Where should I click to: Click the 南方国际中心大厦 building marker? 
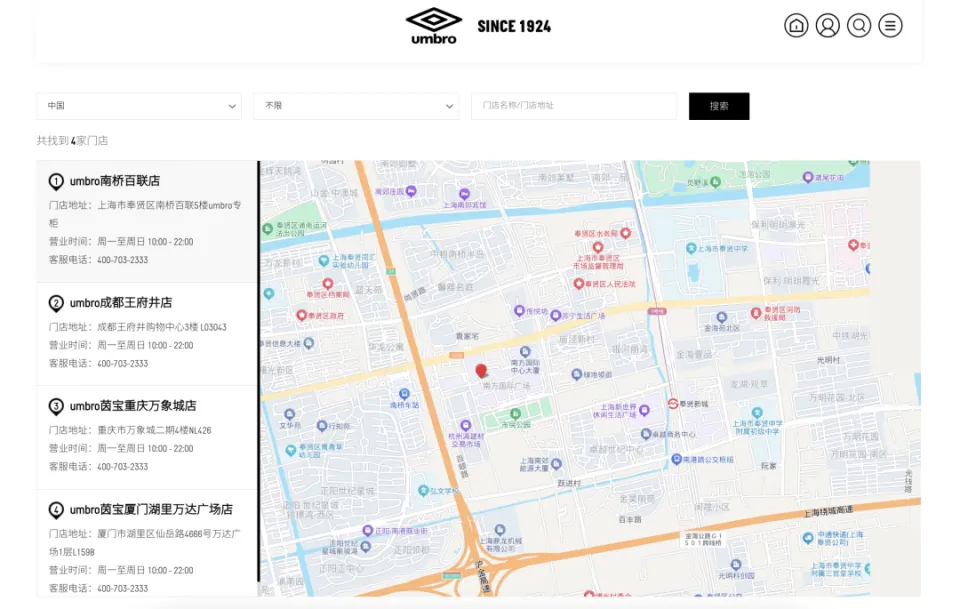click(525, 352)
